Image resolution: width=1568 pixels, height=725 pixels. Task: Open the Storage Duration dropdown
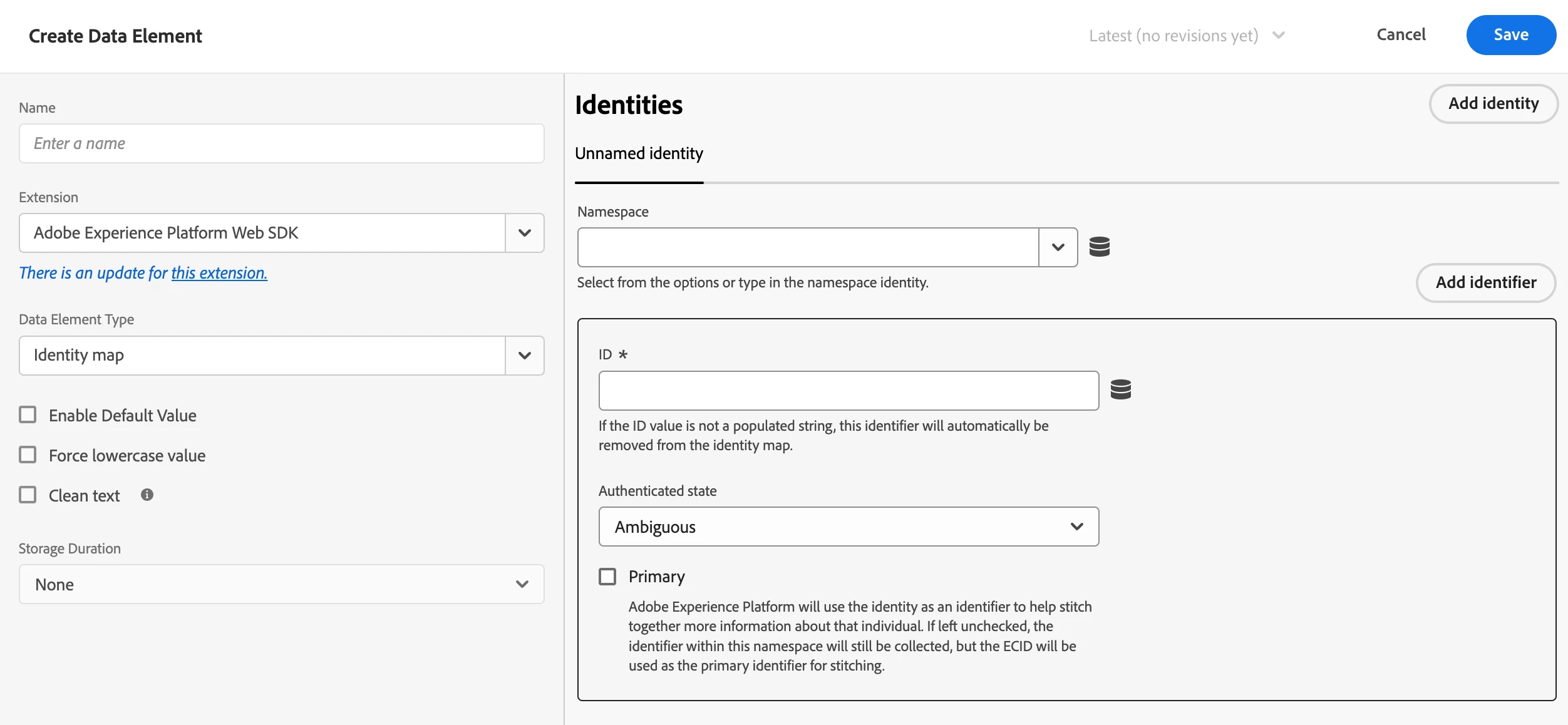(x=281, y=584)
